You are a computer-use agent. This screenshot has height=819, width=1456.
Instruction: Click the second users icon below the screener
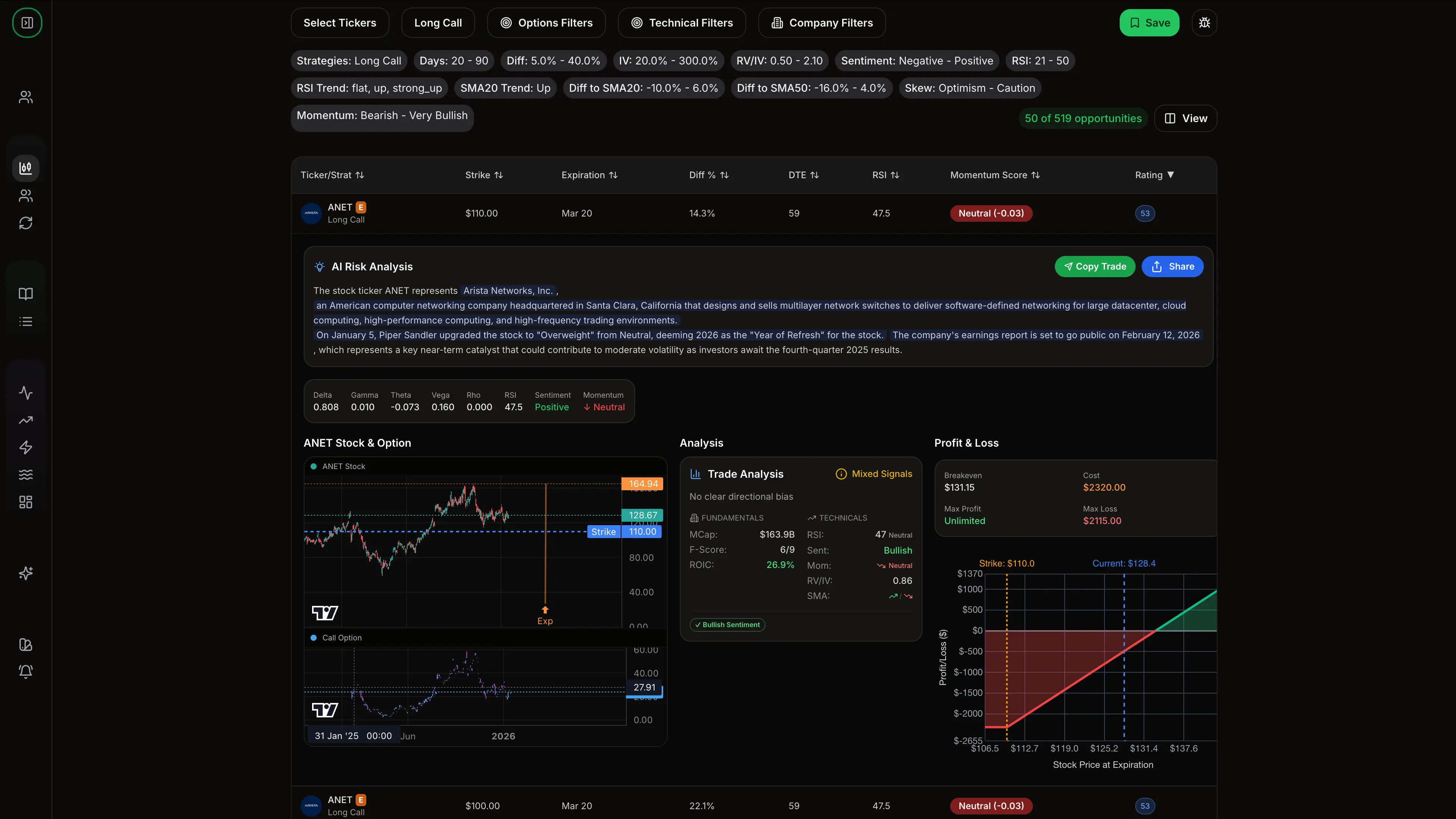[26, 196]
